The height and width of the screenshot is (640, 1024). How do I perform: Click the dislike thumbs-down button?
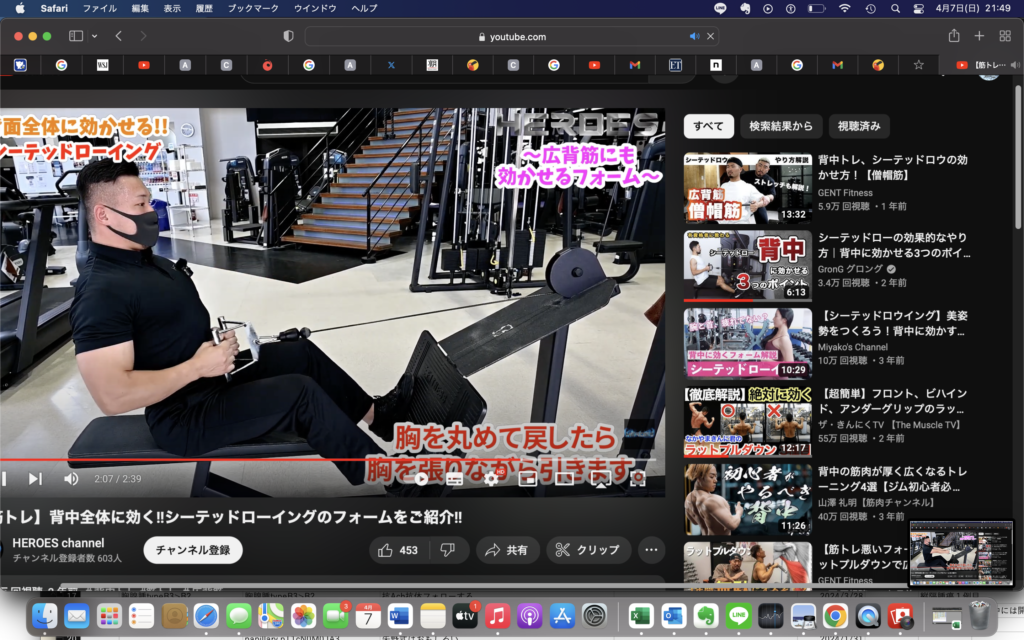(x=448, y=550)
